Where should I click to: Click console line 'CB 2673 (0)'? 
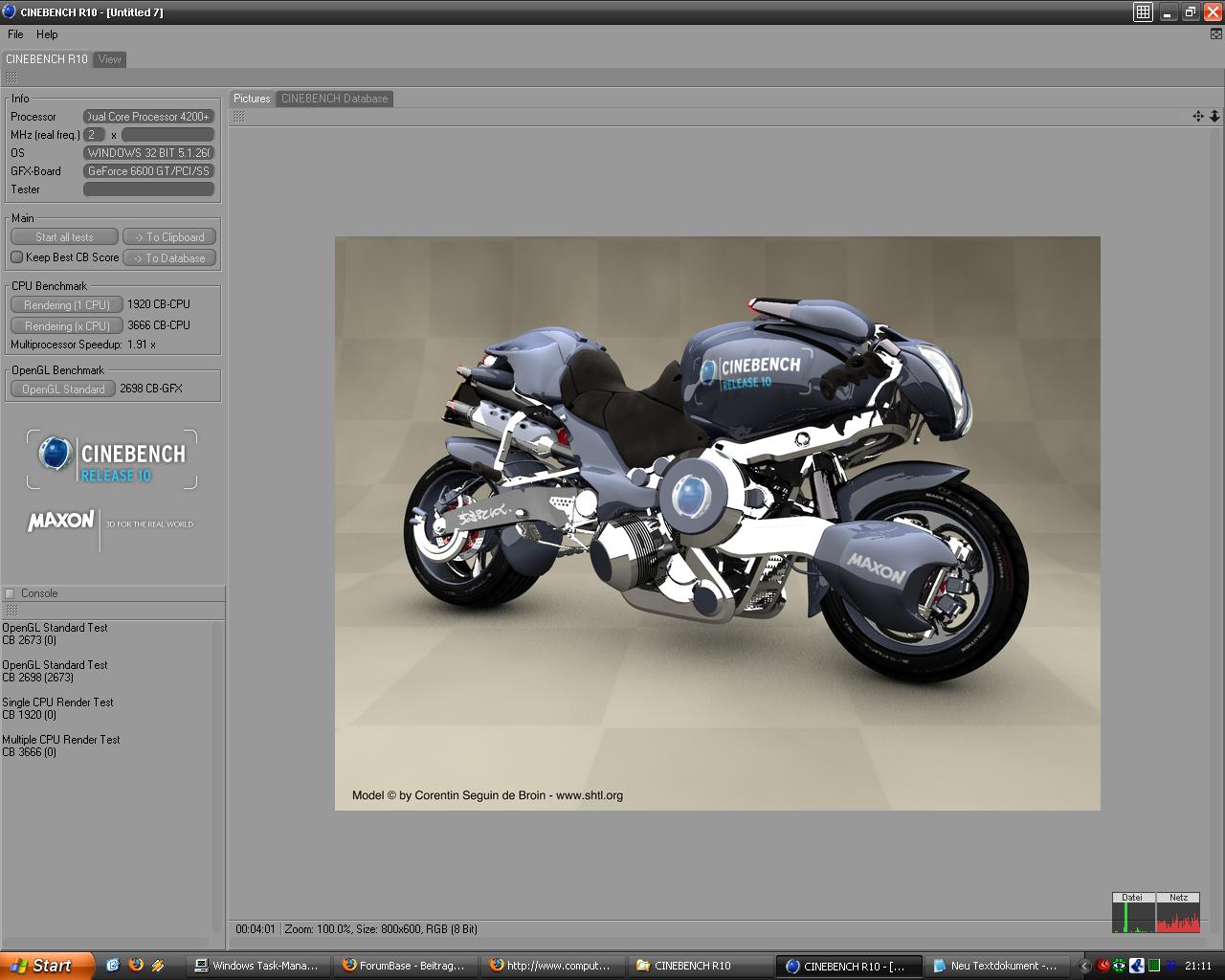29,640
